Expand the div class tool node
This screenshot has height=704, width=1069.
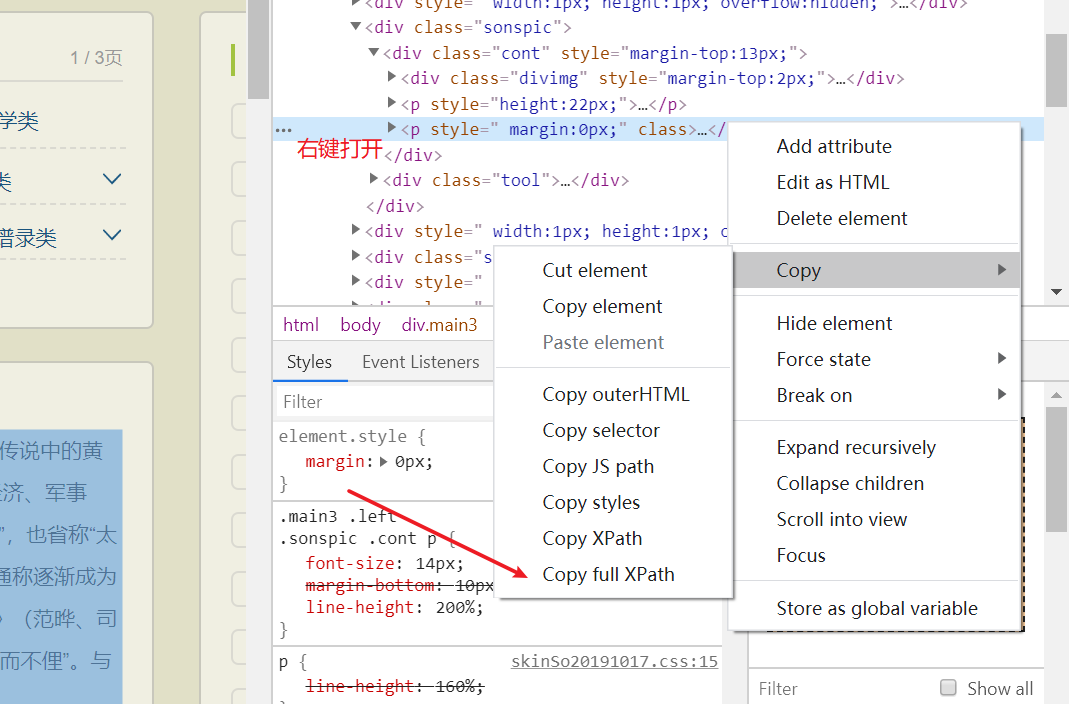[x=374, y=179]
